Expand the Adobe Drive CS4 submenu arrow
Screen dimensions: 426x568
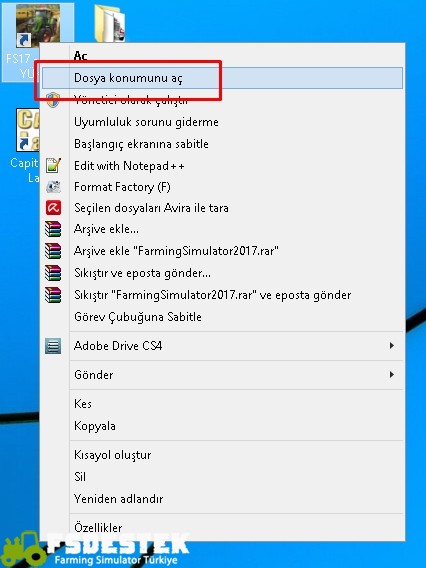pos(392,346)
